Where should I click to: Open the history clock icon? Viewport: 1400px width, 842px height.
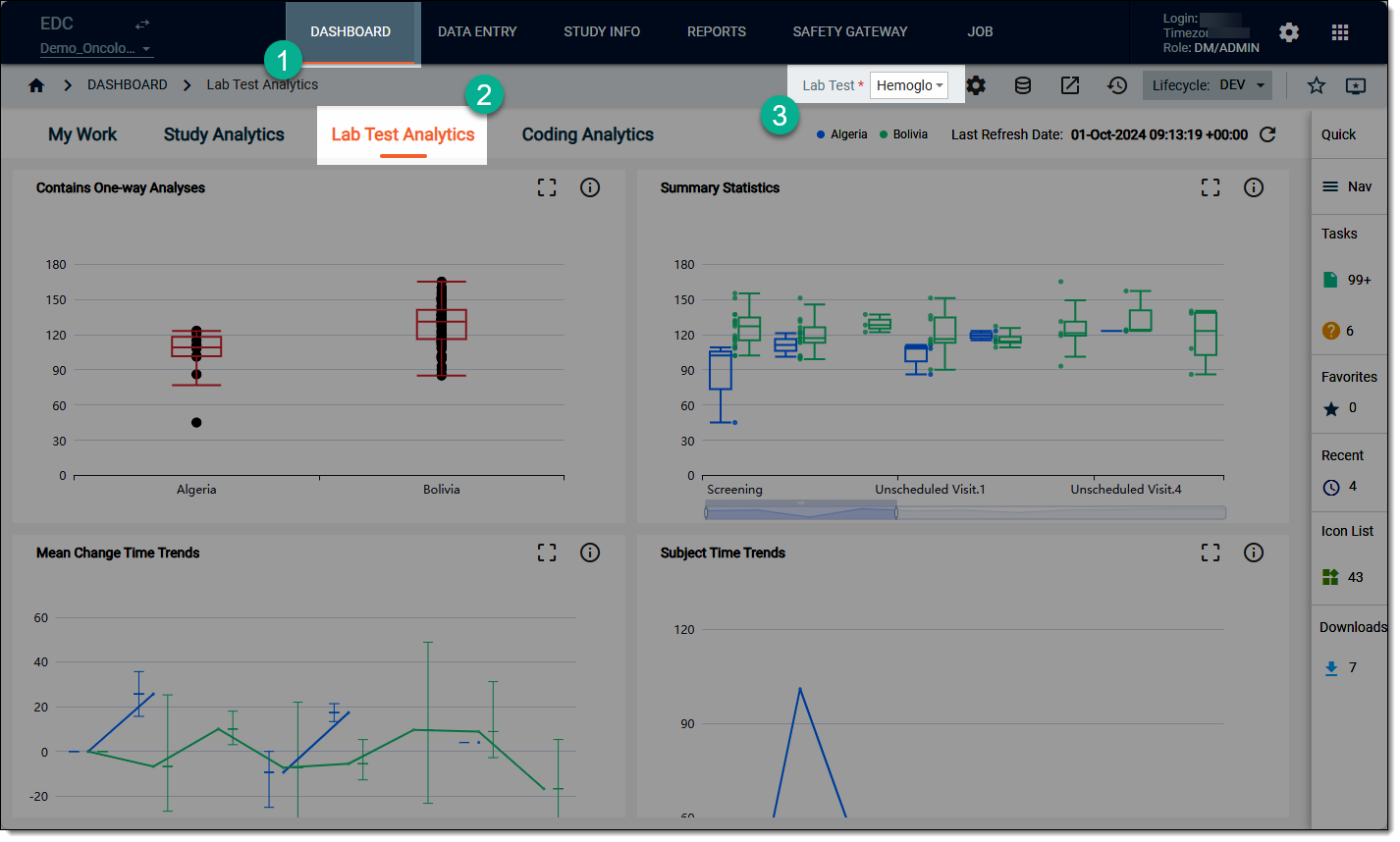click(x=1117, y=85)
